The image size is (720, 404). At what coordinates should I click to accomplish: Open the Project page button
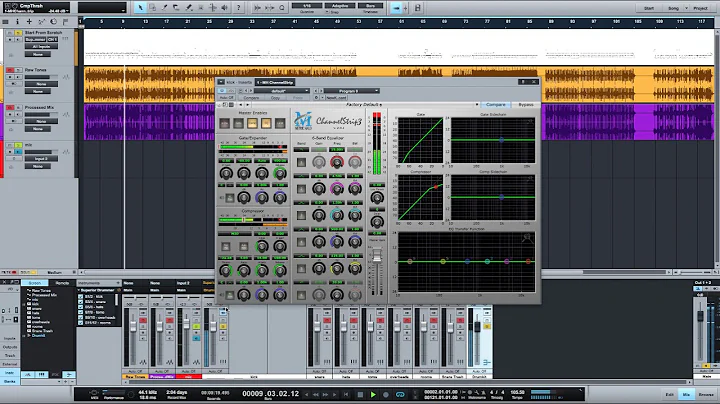point(700,8)
